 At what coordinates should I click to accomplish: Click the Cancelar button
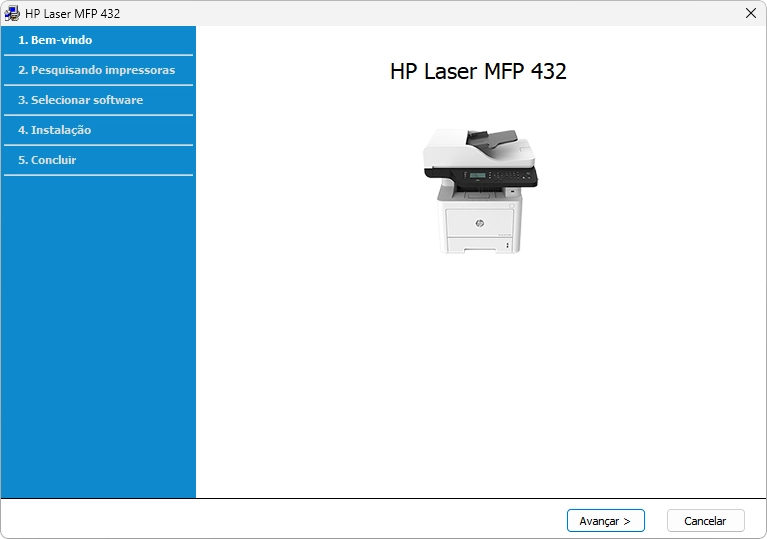(x=705, y=521)
